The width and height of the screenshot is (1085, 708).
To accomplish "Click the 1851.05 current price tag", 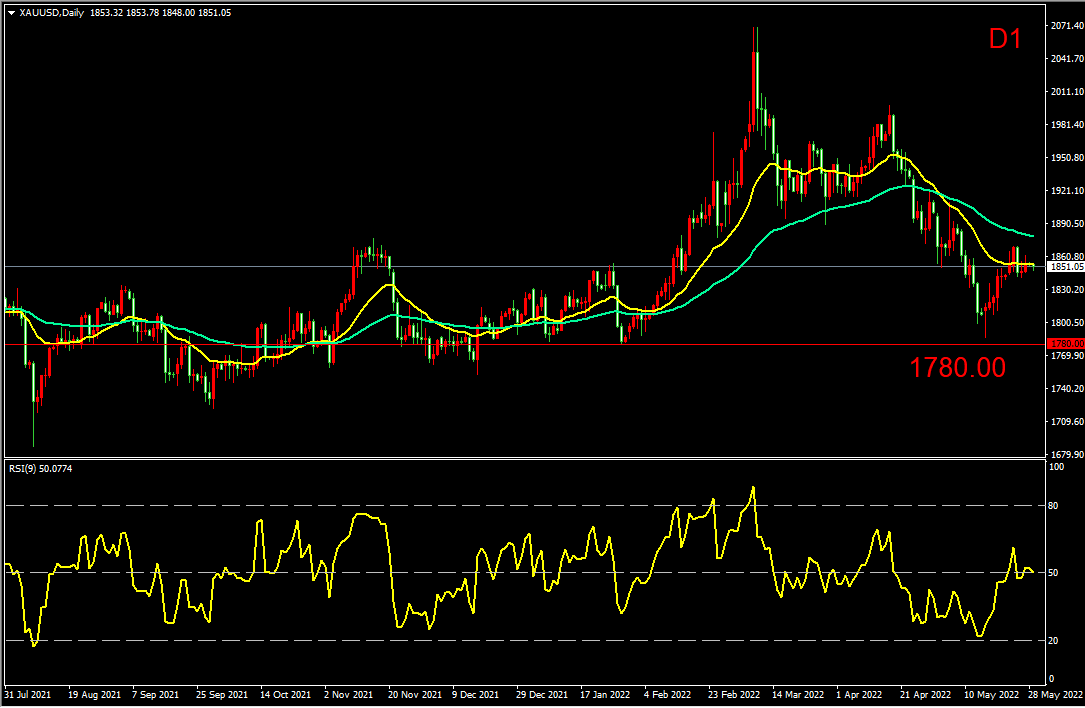I will (x=1066, y=266).
